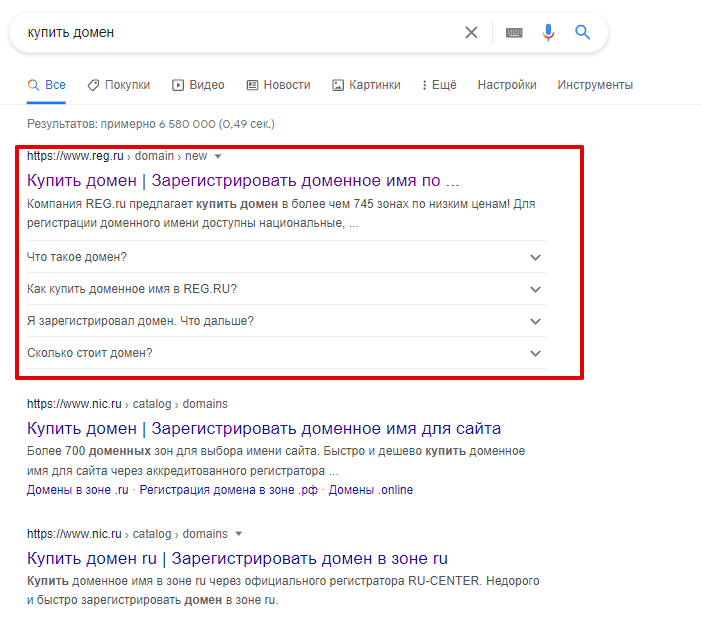
Task: Expand the 'Что такое домен?' question
Action: pyautogui.click(x=286, y=257)
